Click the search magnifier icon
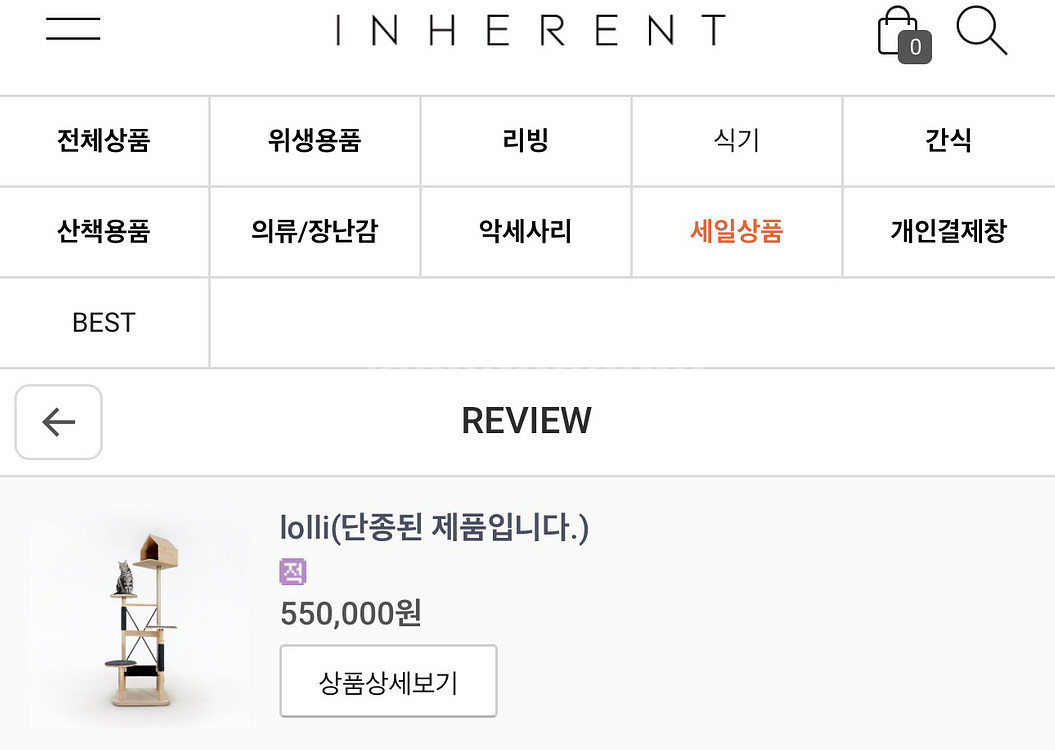This screenshot has height=750, width=1055. [980, 31]
